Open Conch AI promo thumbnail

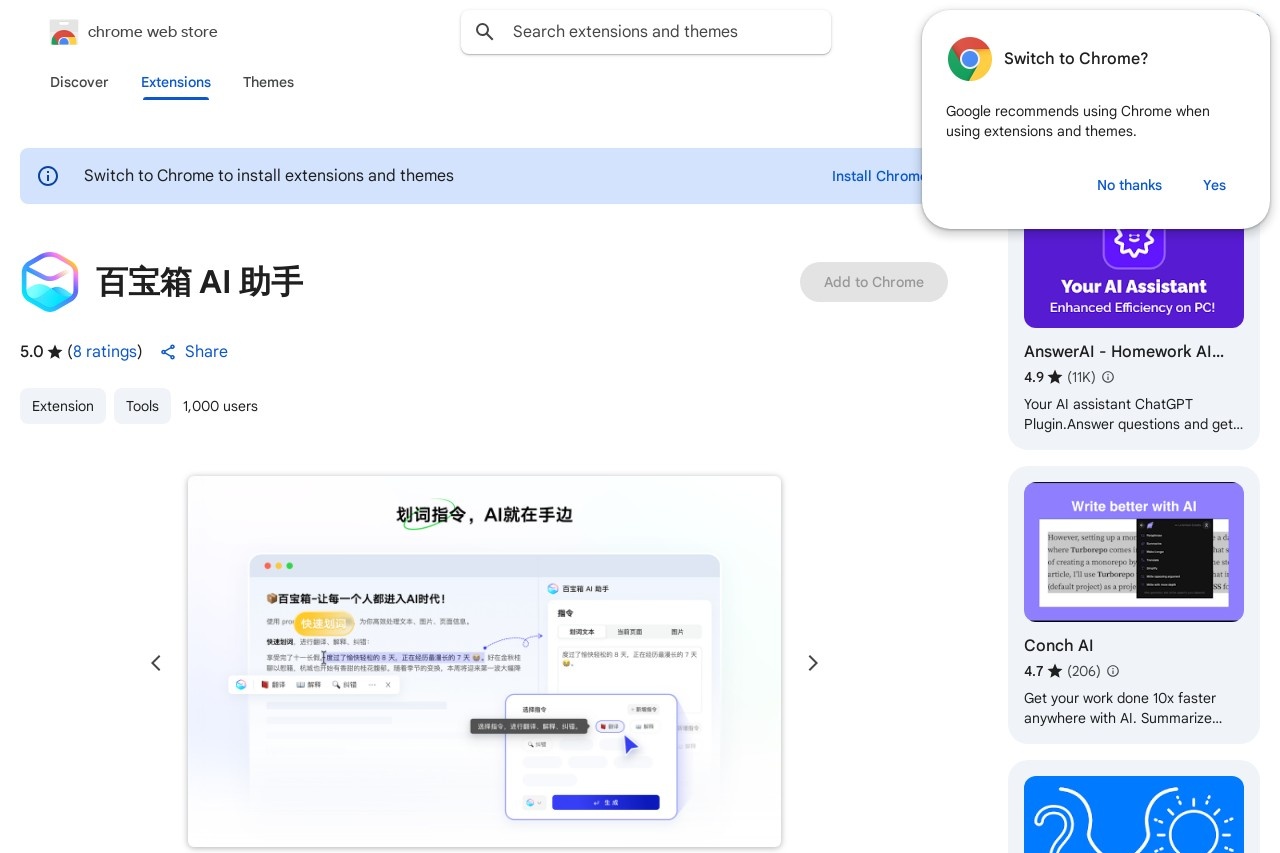tap(1134, 552)
